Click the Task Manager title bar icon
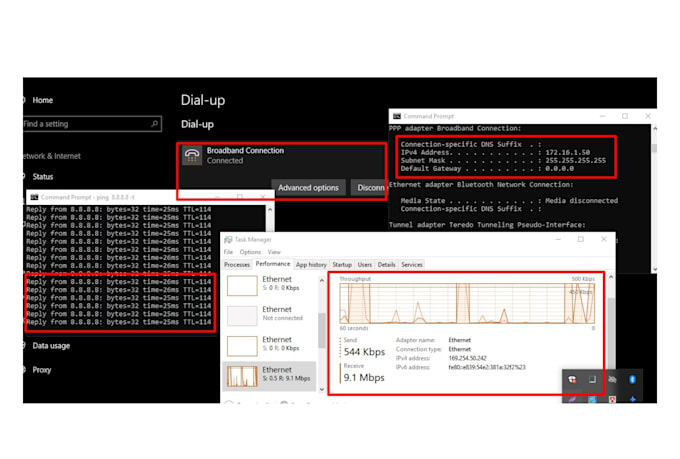Image resolution: width=680 pixels, height=459 pixels. tap(228, 239)
